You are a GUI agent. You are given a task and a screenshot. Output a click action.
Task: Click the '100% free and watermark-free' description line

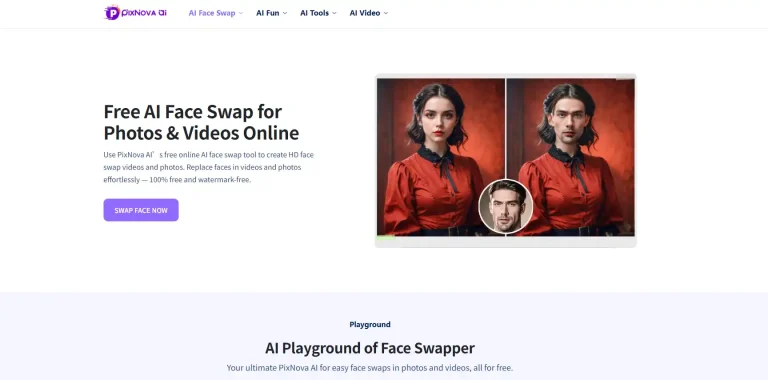pos(177,180)
